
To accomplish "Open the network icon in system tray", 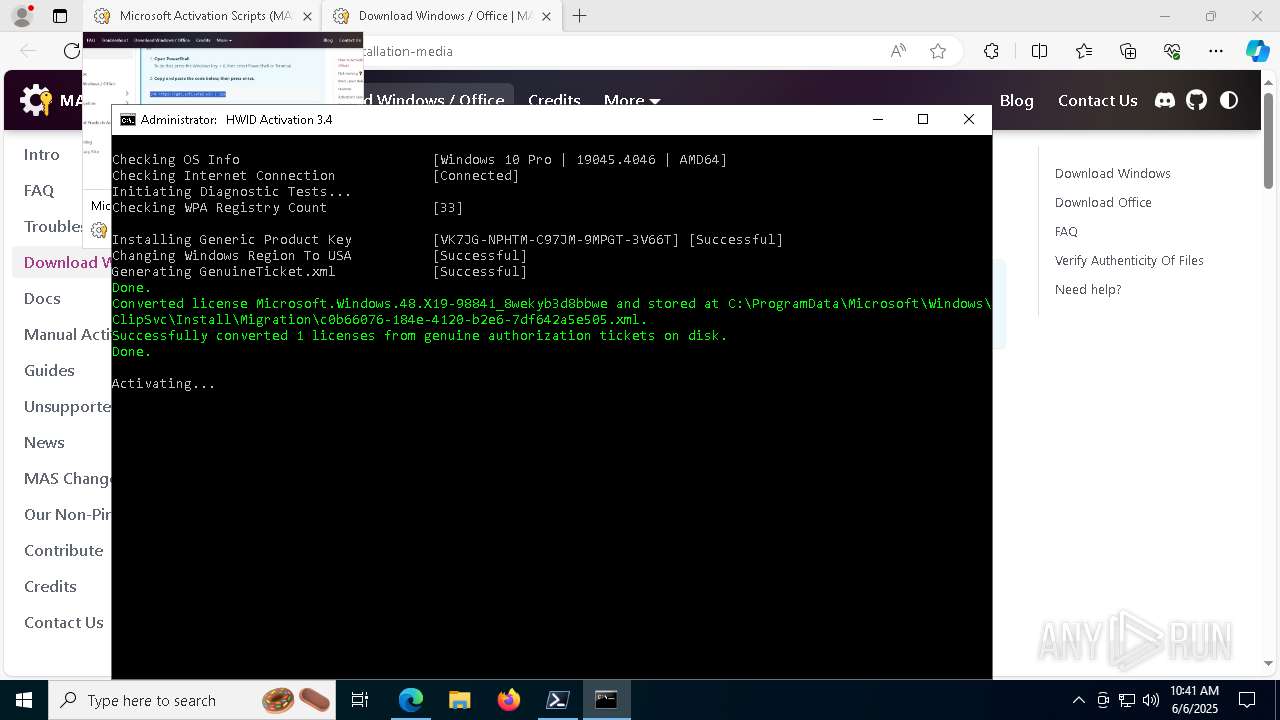I will pyautogui.click(x=1127, y=700).
